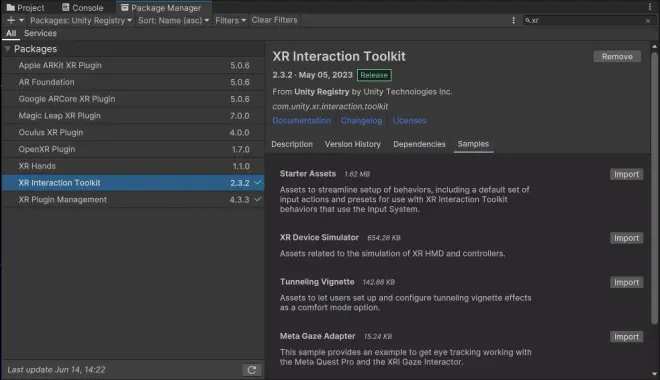Select the Services tab

tap(40, 33)
